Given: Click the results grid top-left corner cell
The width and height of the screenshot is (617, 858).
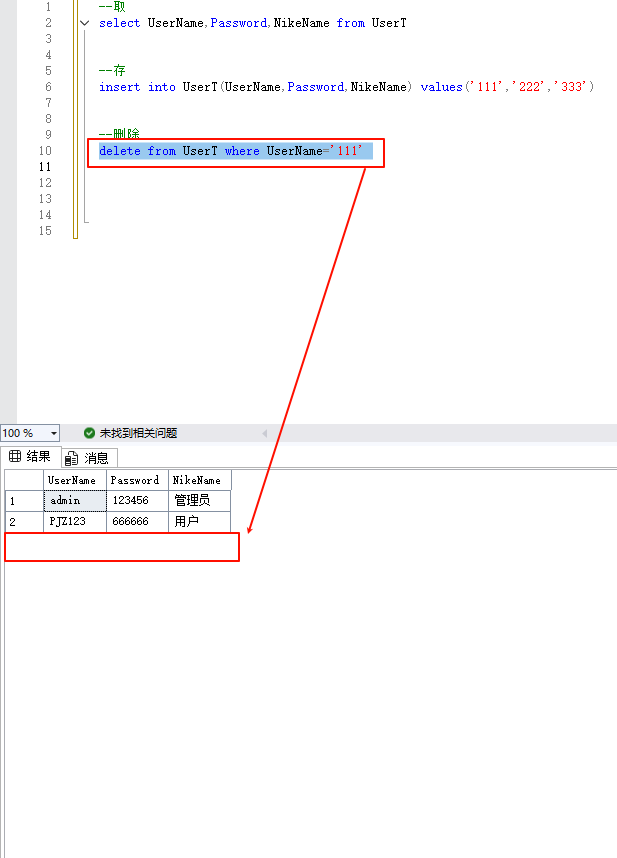Looking at the screenshot, I should [24, 480].
